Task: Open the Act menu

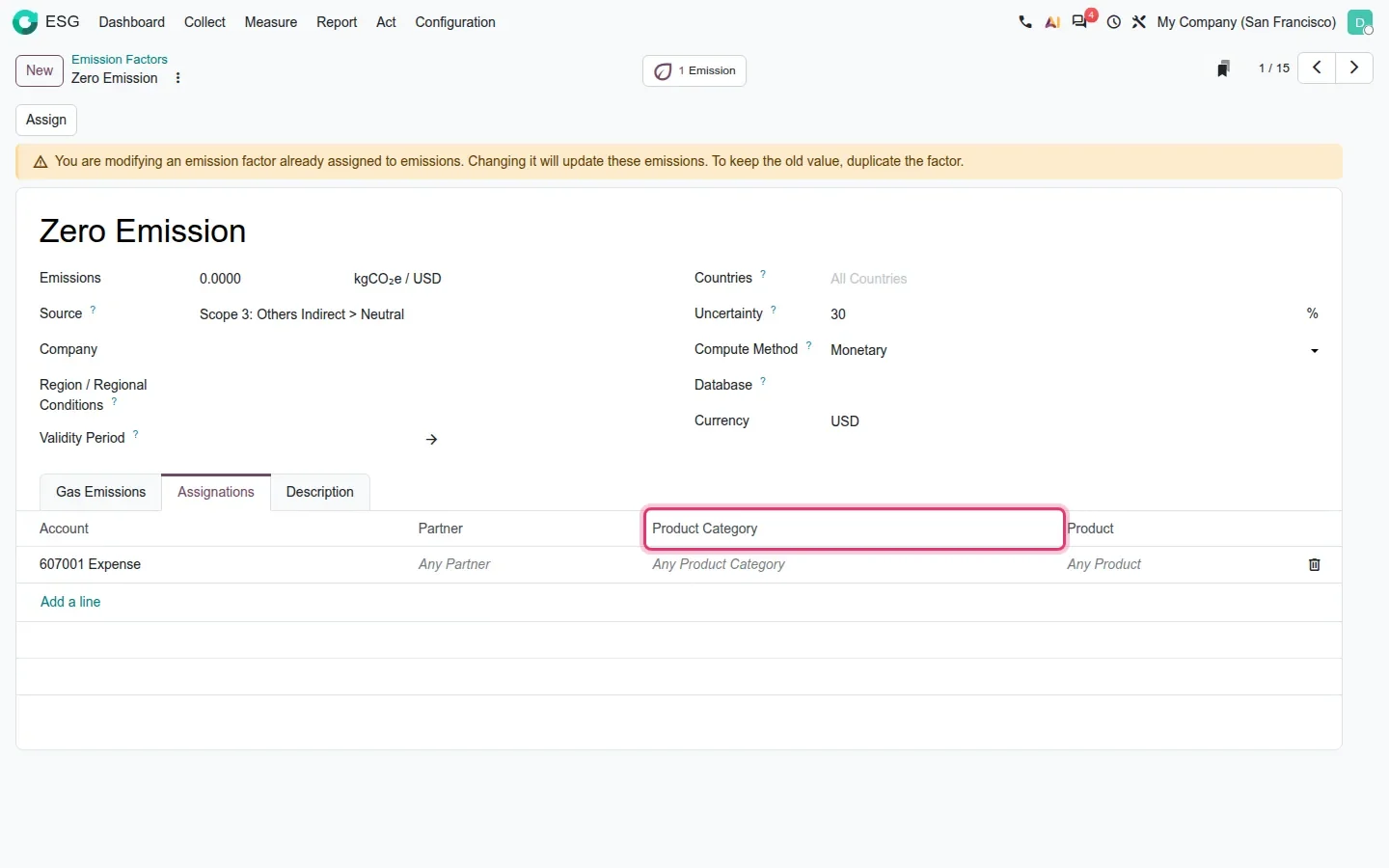Action: [x=386, y=21]
